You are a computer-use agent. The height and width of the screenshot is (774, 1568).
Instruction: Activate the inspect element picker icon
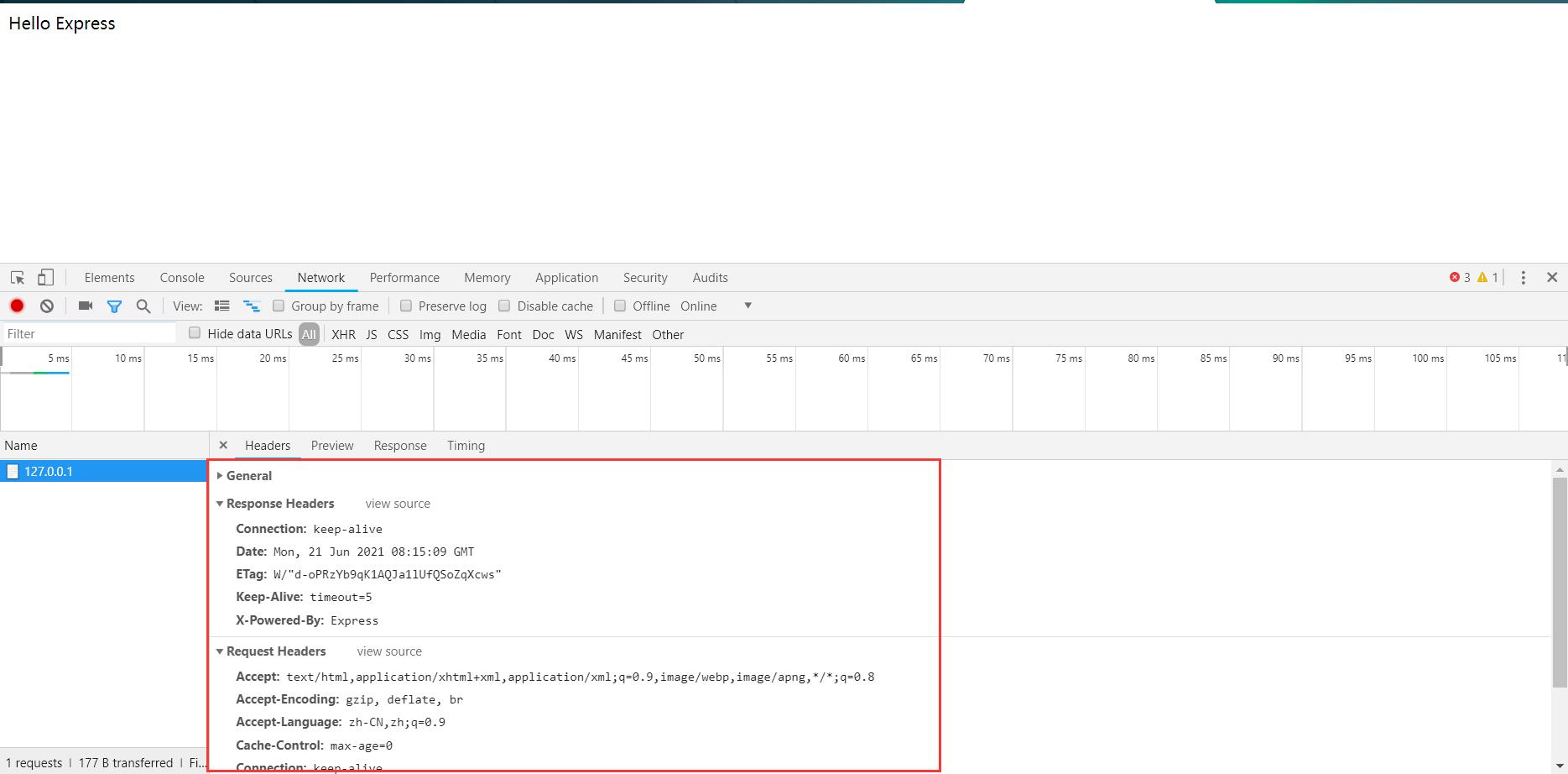(18, 277)
